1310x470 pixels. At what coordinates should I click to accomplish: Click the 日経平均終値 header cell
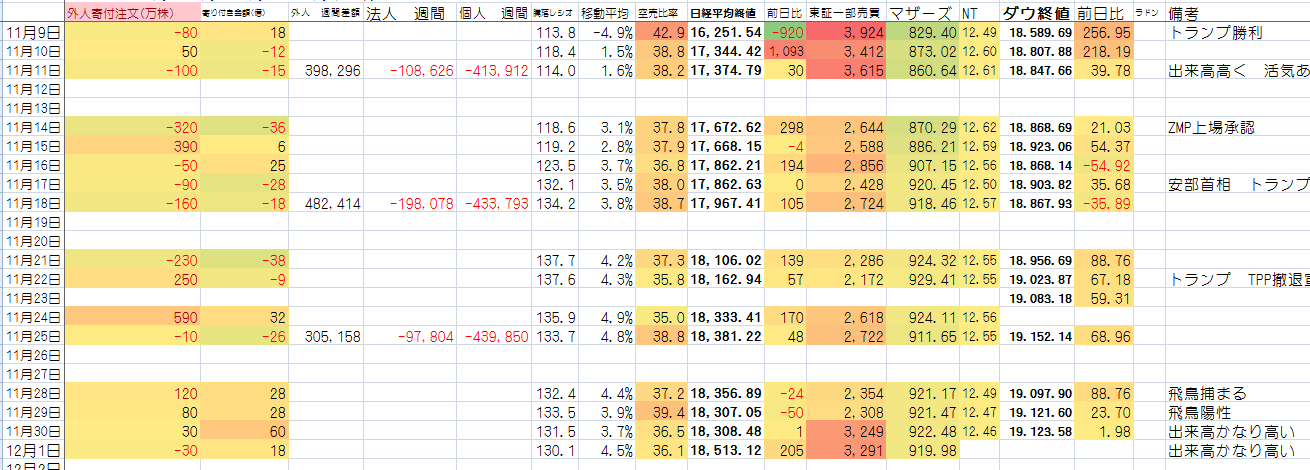tap(726, 14)
